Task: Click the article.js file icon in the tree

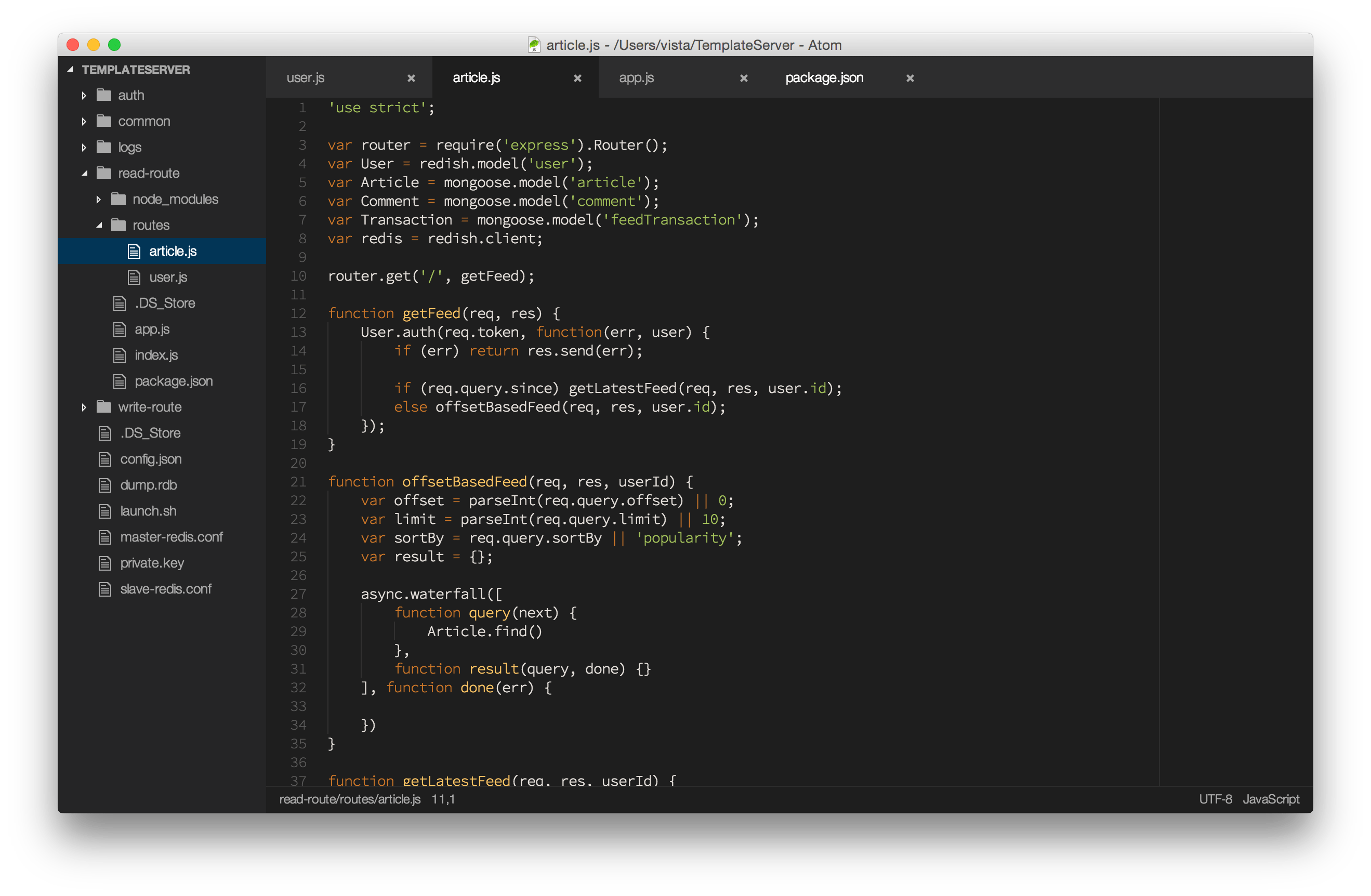Action: 134,251
